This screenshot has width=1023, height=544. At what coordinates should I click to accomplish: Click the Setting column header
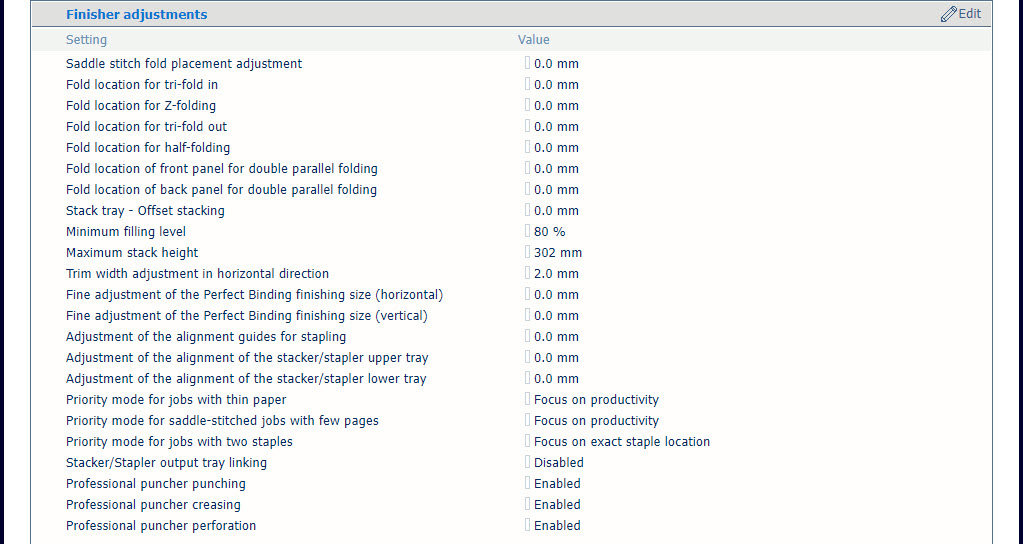click(x=86, y=40)
